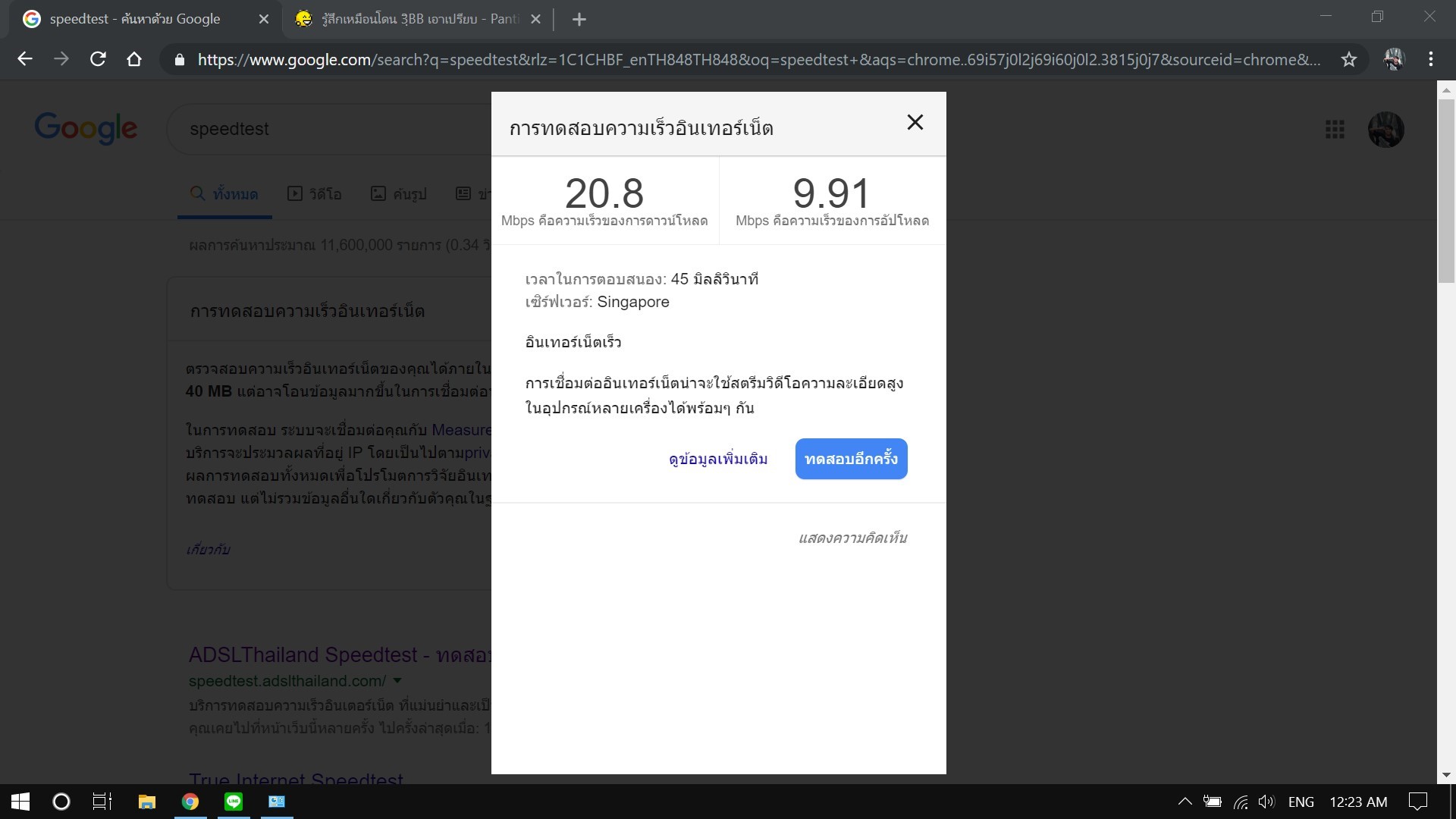Close the speedtest Google tab
The image size is (1456, 819).
click(x=264, y=20)
